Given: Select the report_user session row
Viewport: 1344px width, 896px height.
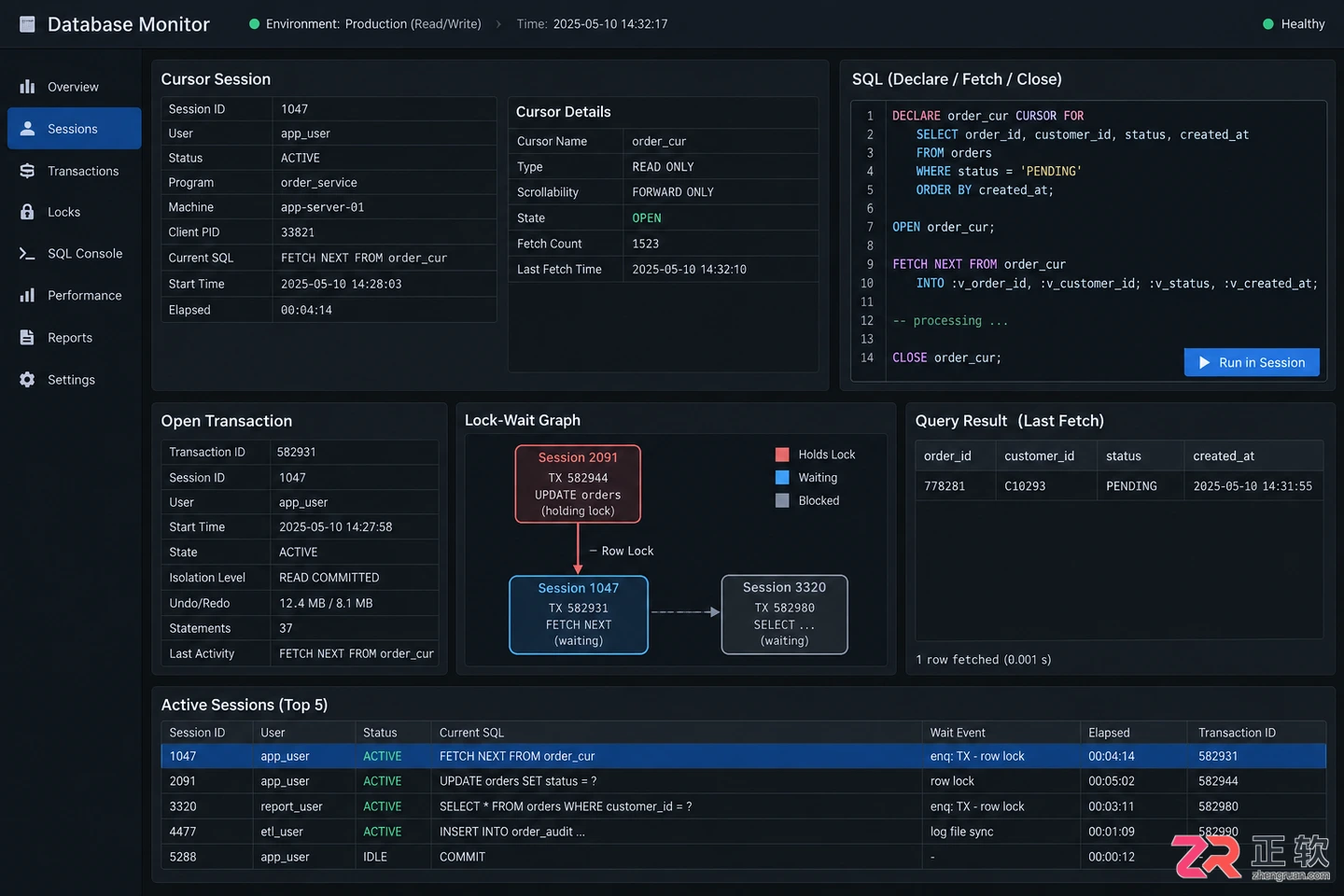Looking at the screenshot, I should (743, 806).
